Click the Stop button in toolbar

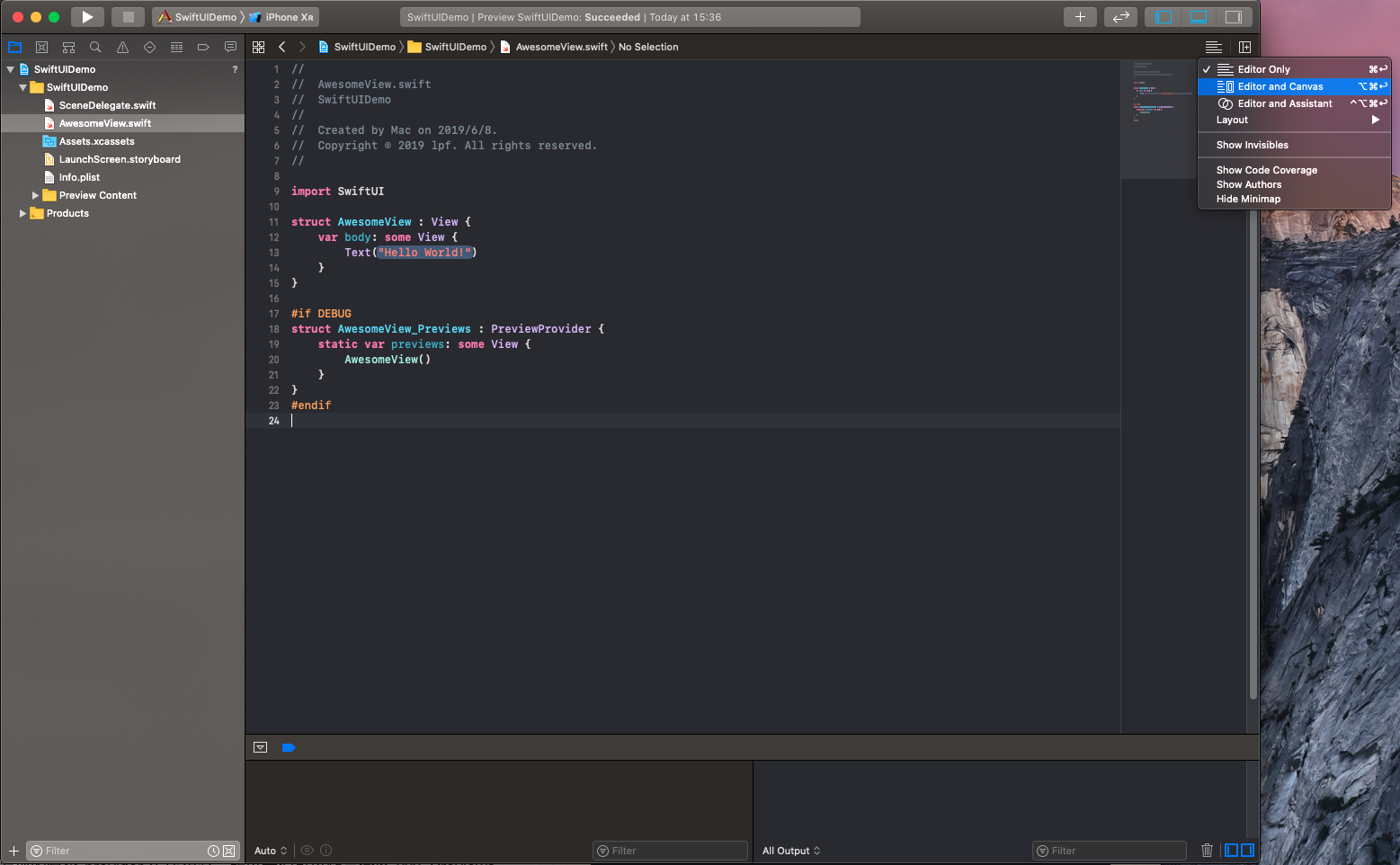pyautogui.click(x=128, y=17)
